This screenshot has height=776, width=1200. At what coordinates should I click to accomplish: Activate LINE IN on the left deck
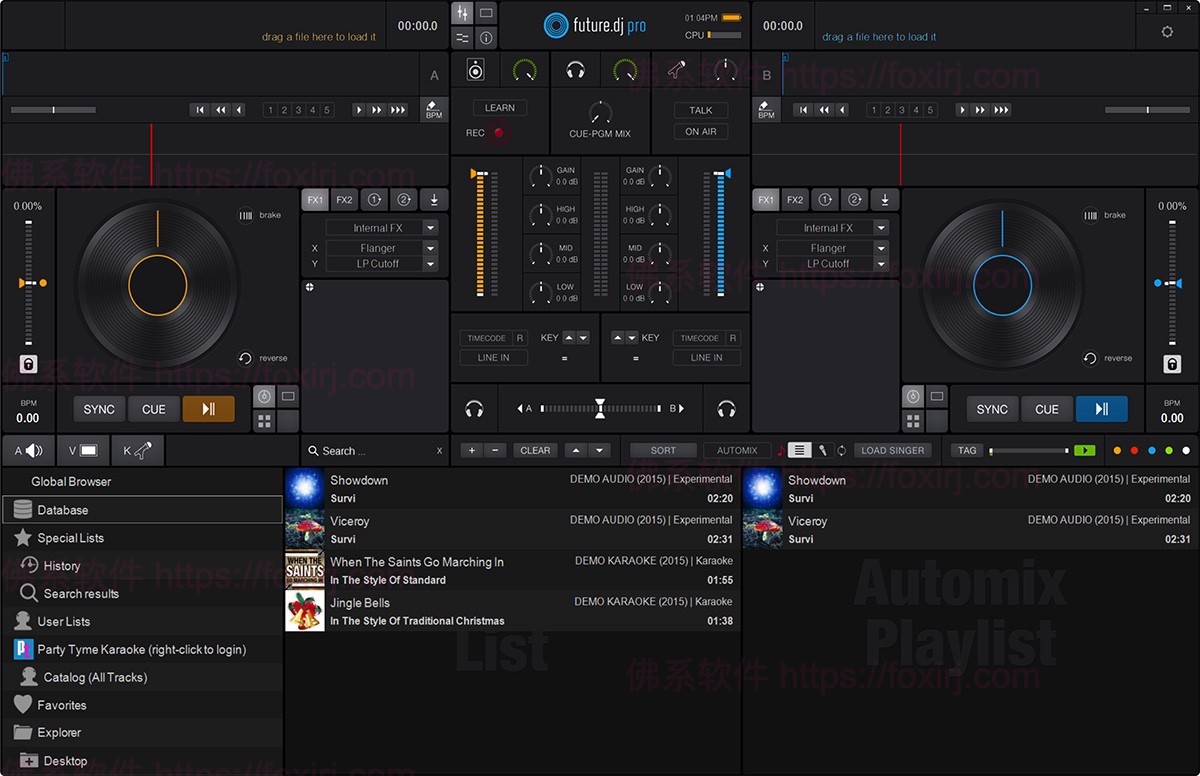click(x=493, y=357)
